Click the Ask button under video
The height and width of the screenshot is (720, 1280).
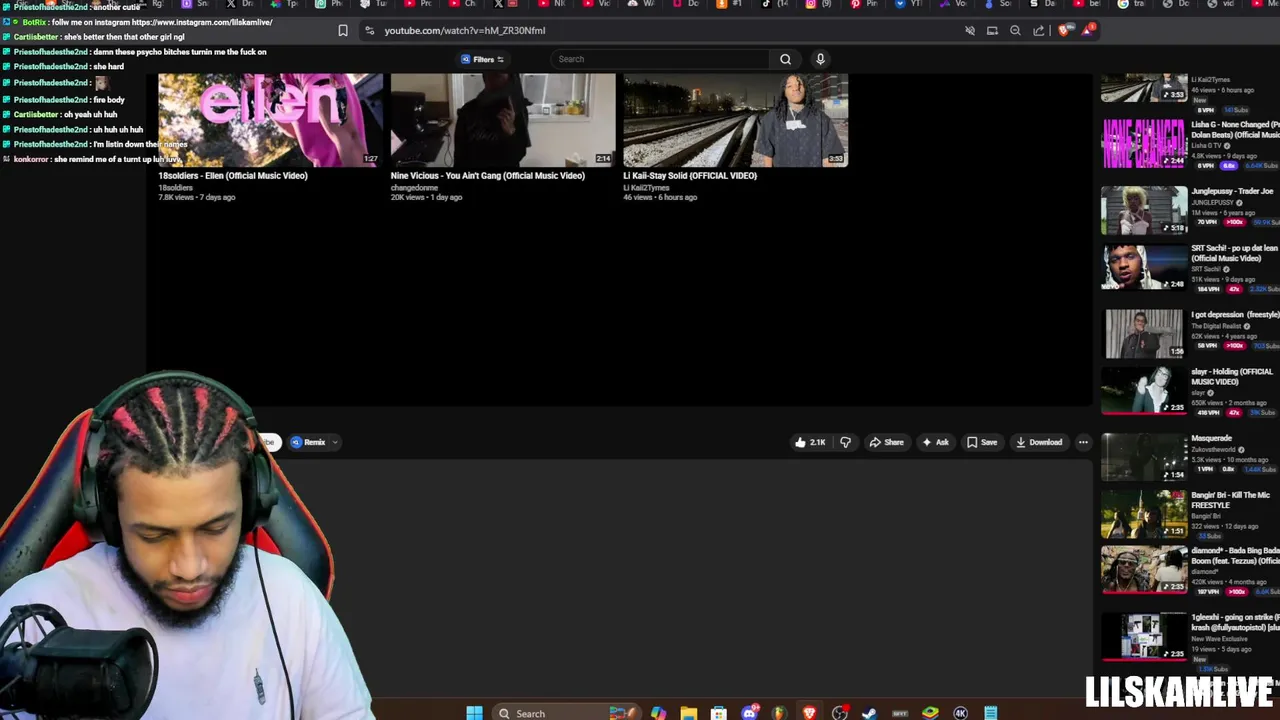(x=935, y=442)
